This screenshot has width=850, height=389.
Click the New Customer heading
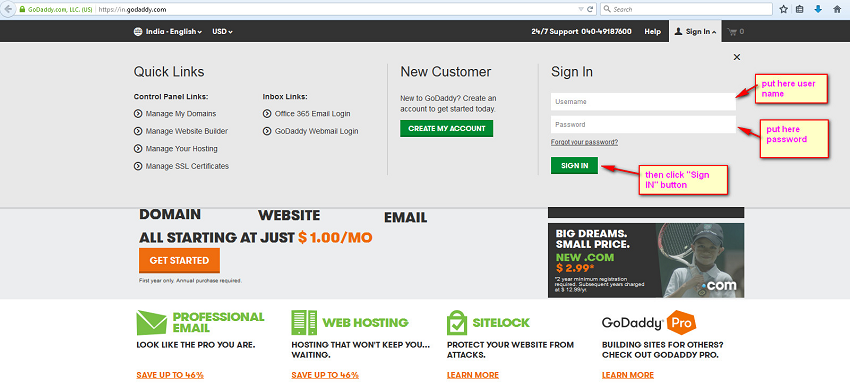pyautogui.click(x=446, y=72)
